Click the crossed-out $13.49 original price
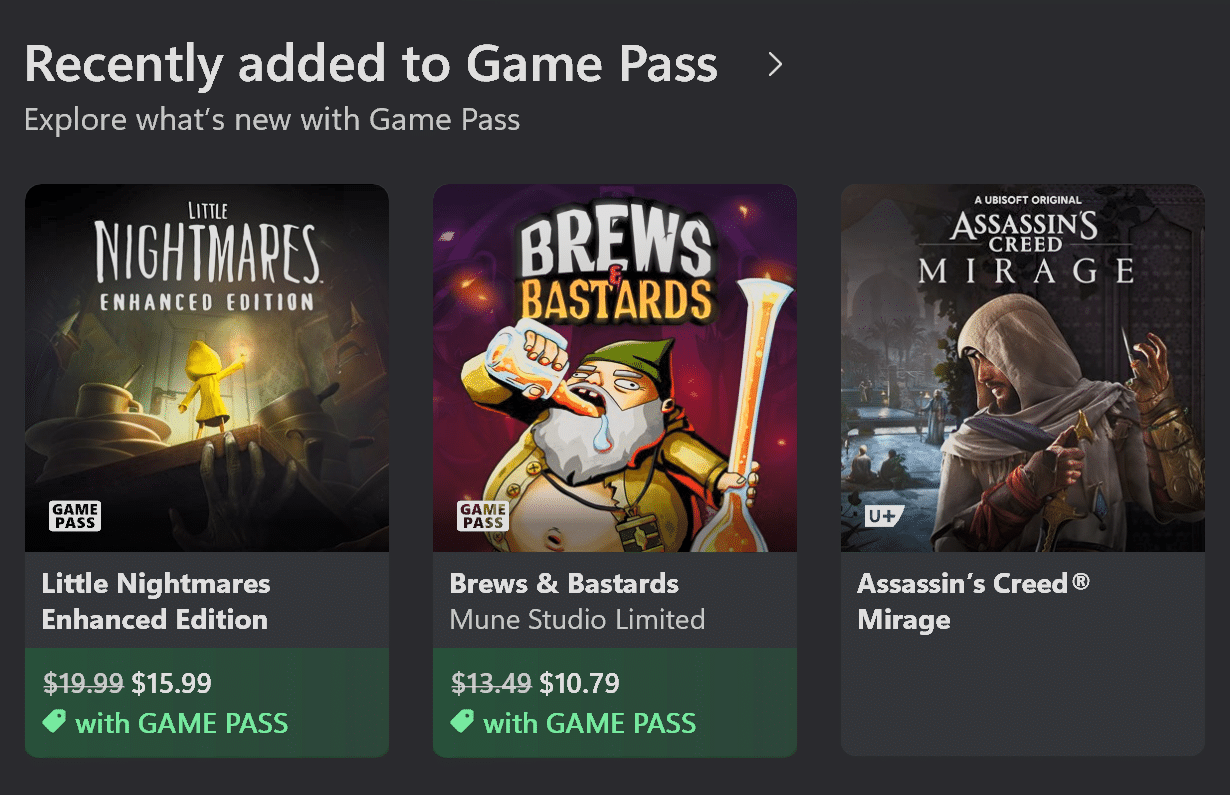The height and width of the screenshot is (795, 1230). tap(491, 684)
